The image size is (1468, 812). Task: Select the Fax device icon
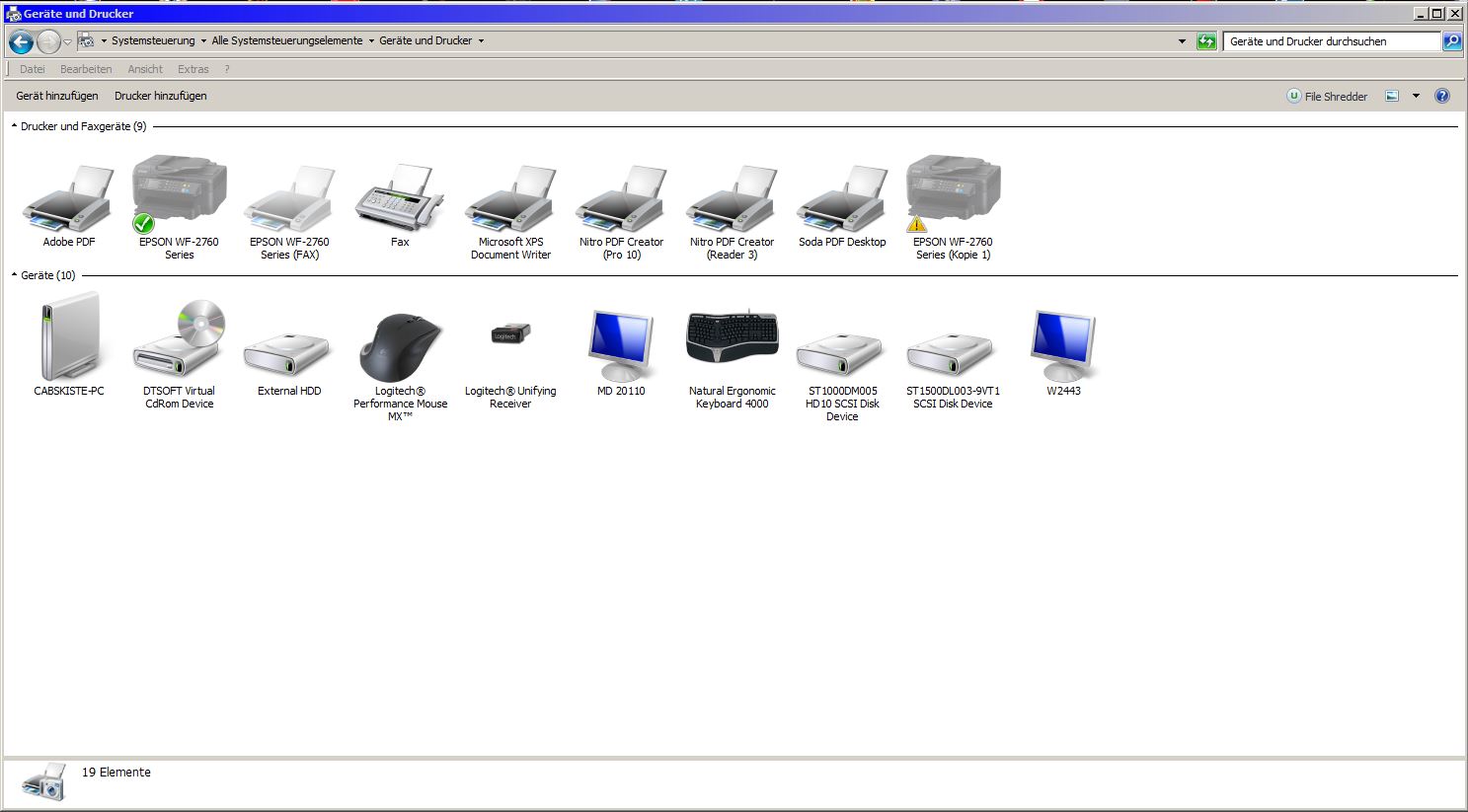coord(400,205)
